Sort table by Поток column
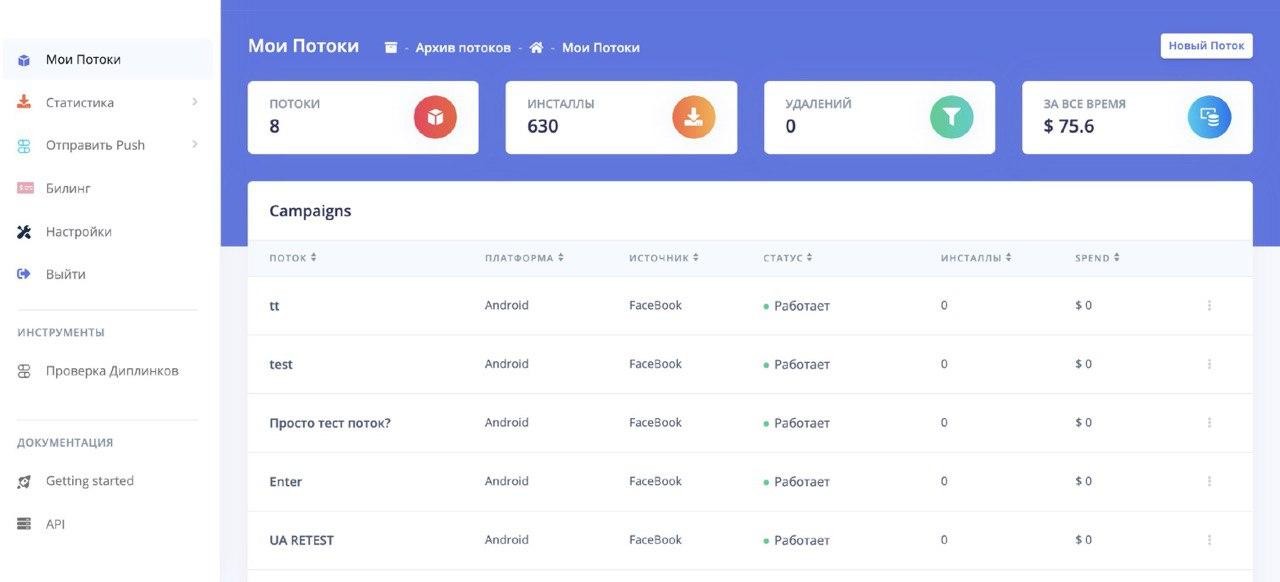Viewport: 1280px width, 582px height. (x=293, y=258)
